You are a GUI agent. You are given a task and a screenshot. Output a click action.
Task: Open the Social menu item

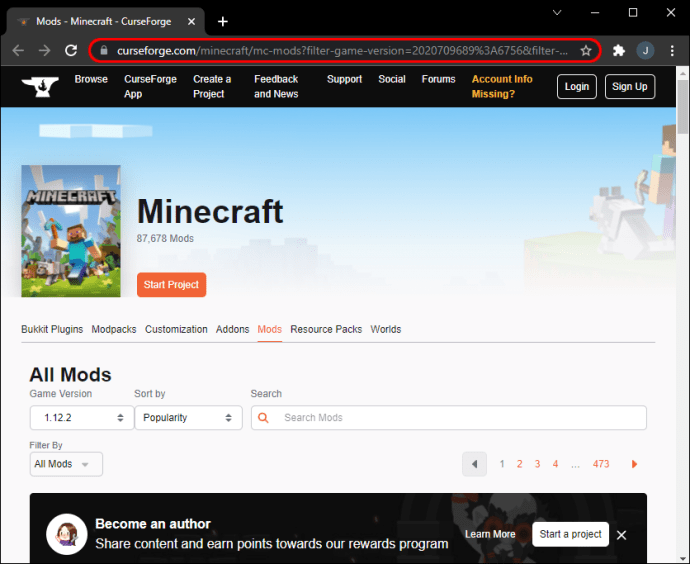click(392, 79)
